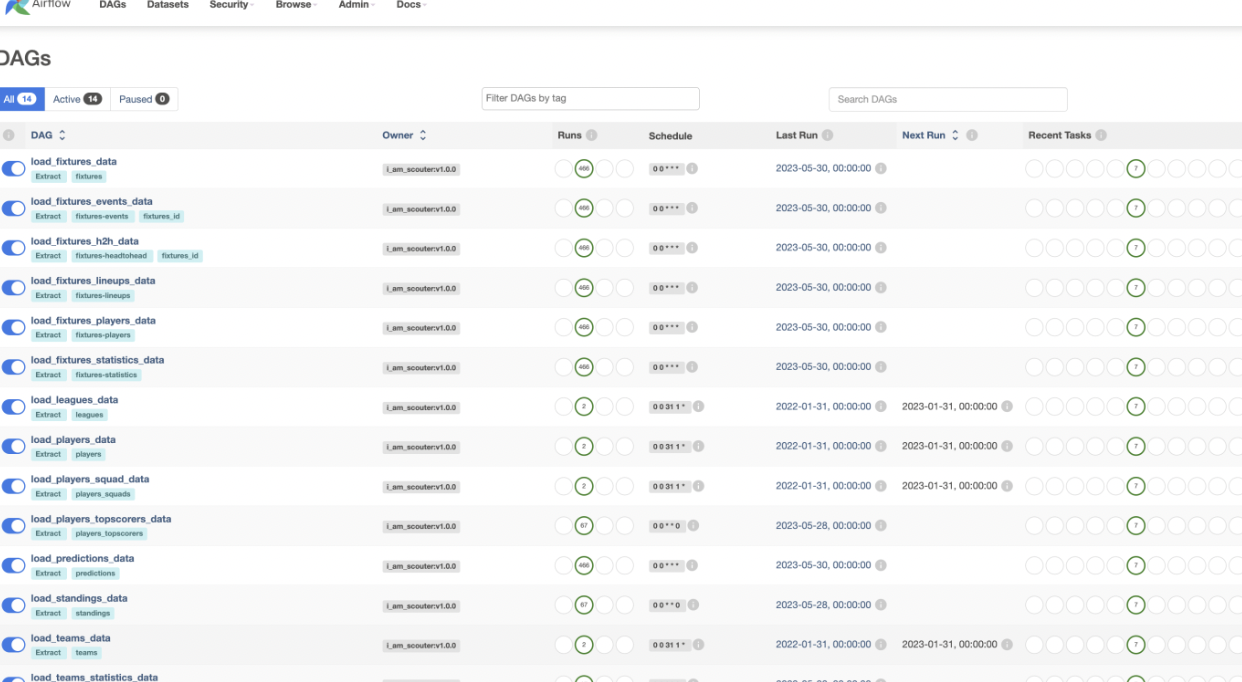The height and width of the screenshot is (682, 1242).
Task: Click the last run info icon for load_players_data
Action: (x=881, y=446)
